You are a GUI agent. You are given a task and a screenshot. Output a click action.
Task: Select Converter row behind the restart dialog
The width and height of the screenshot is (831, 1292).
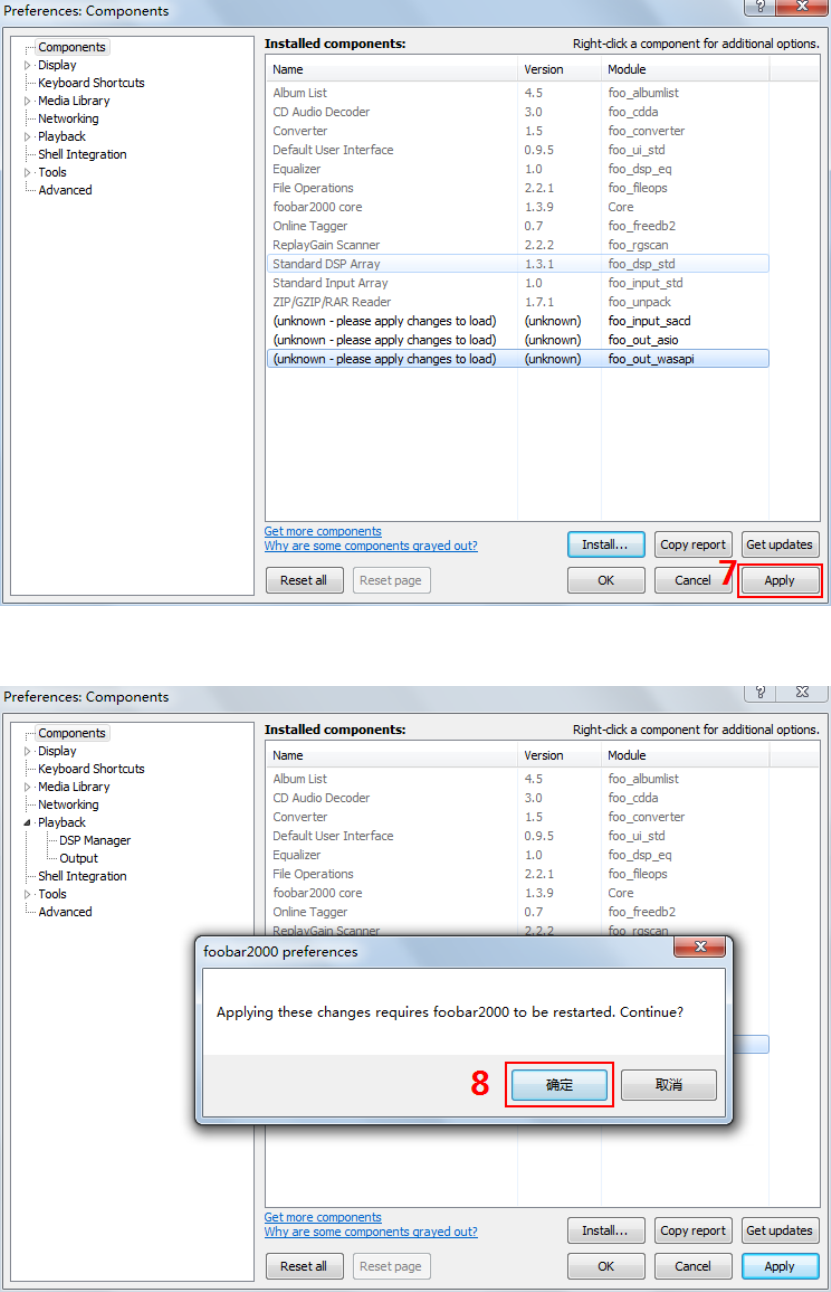[x=517, y=817]
